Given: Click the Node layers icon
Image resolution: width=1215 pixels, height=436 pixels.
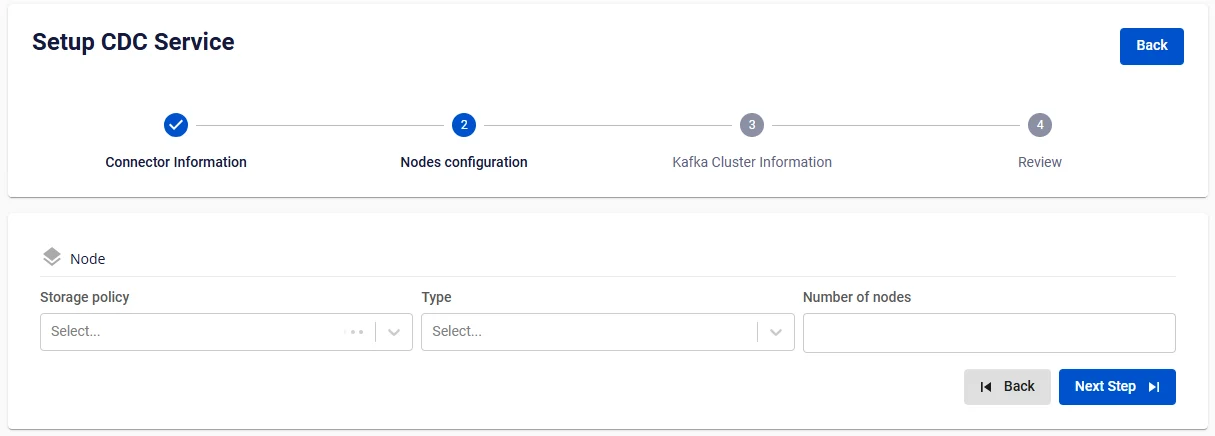Looking at the screenshot, I should pos(52,257).
